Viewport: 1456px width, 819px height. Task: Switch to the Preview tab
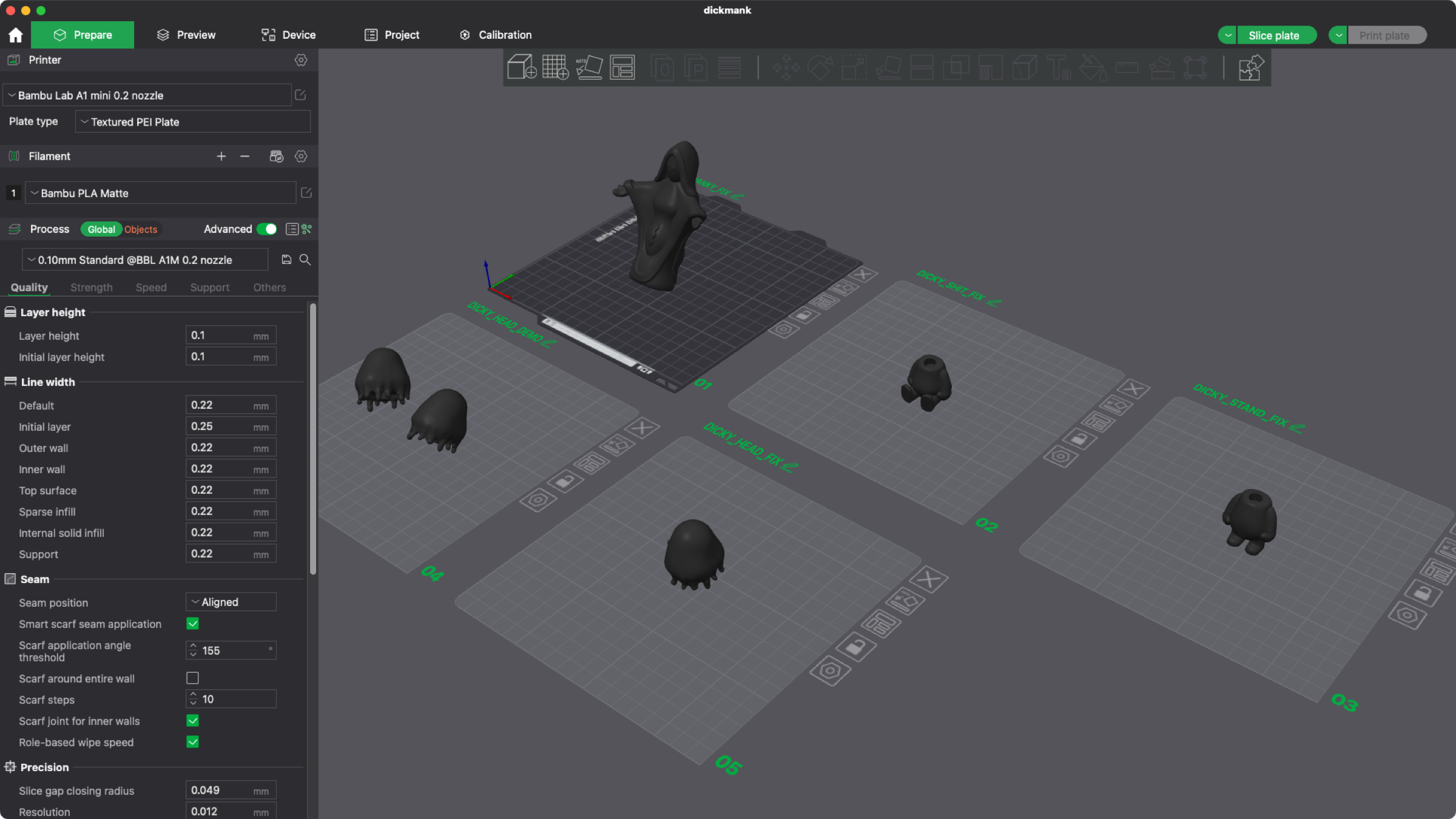pos(186,35)
